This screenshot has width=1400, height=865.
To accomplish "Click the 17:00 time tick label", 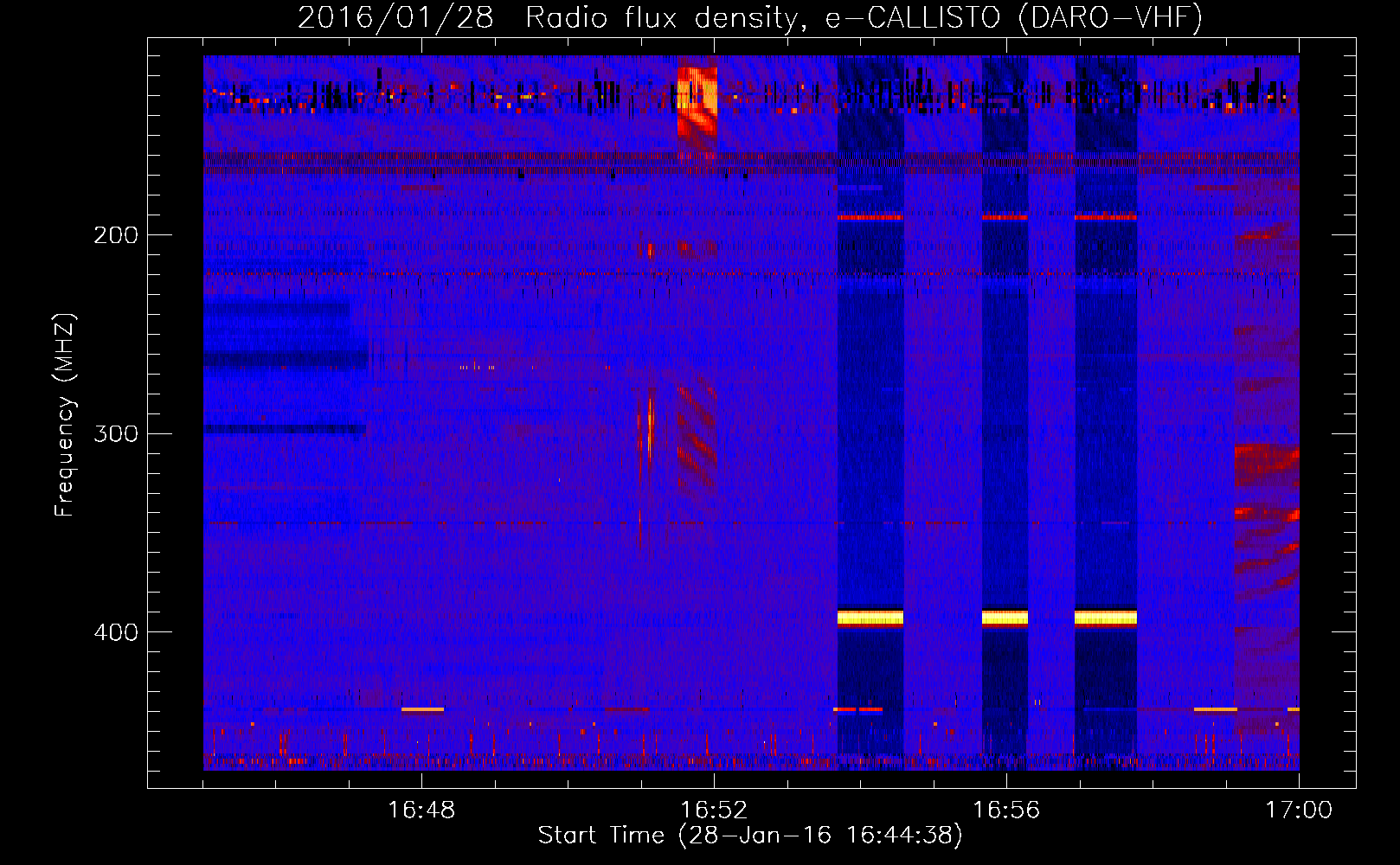I will point(1299,811).
